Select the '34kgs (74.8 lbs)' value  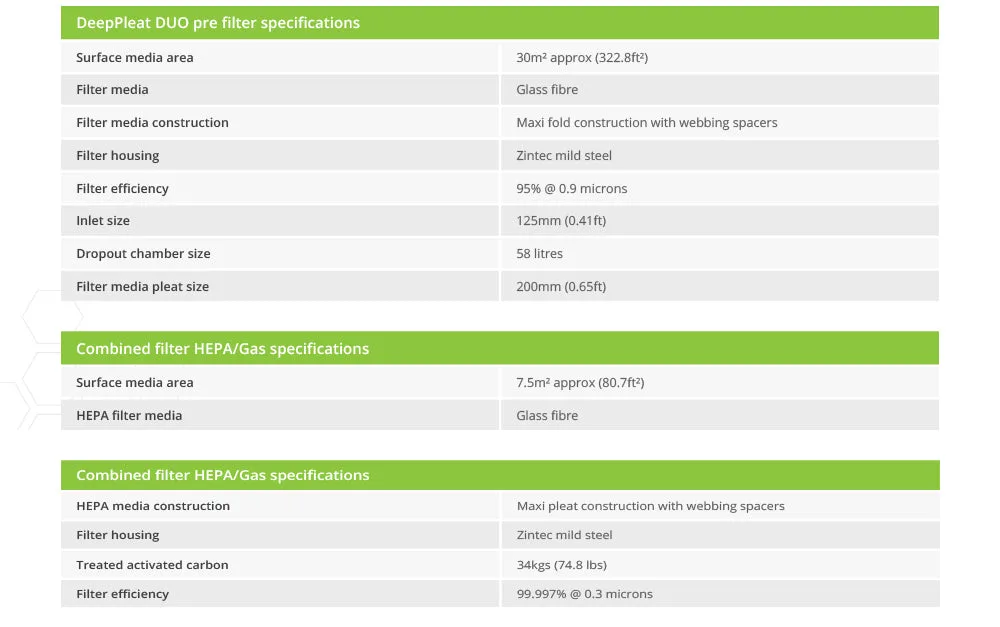click(x=561, y=564)
